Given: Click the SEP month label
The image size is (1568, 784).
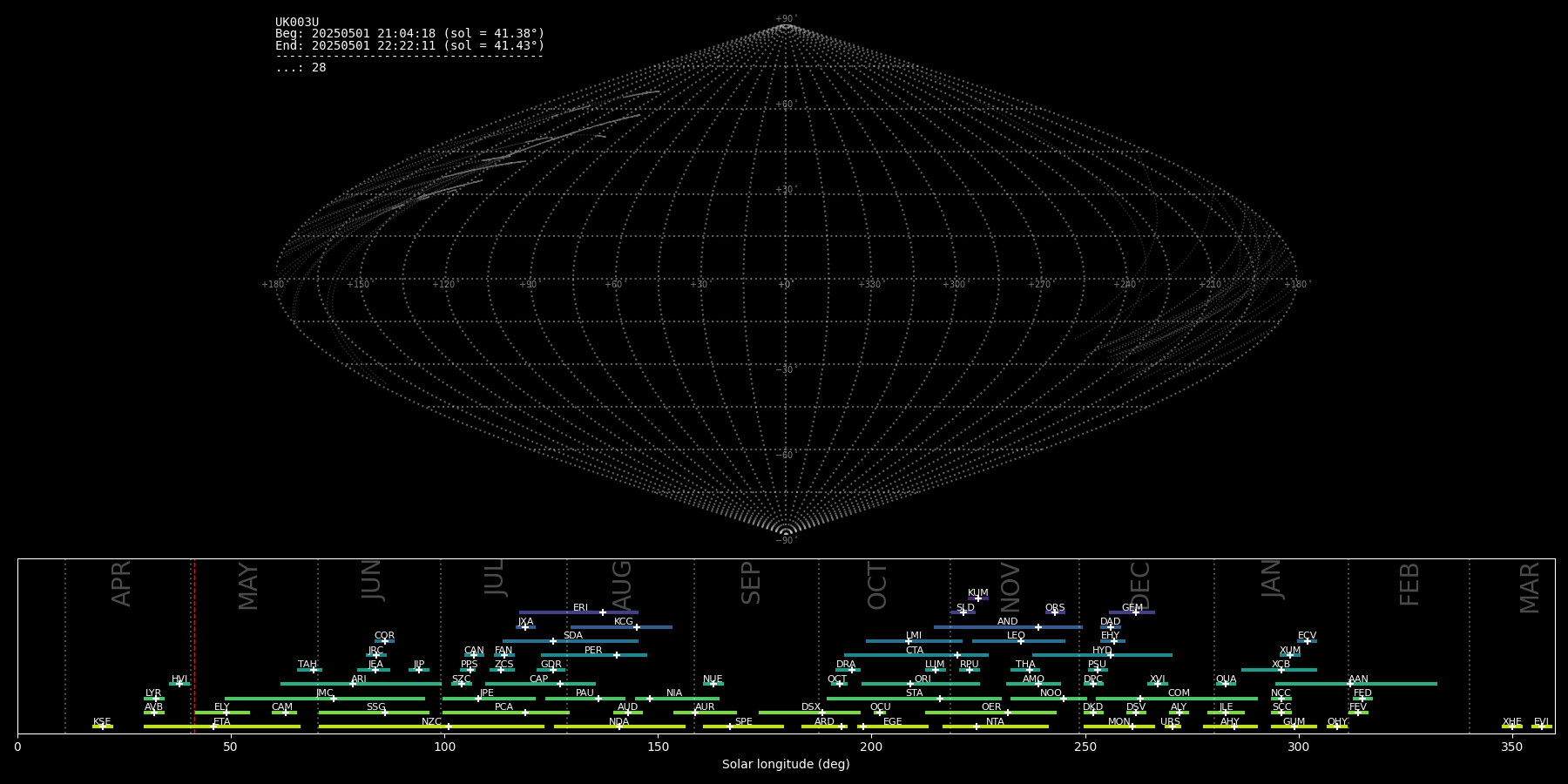Looking at the screenshot, I should pyautogui.click(x=751, y=583).
